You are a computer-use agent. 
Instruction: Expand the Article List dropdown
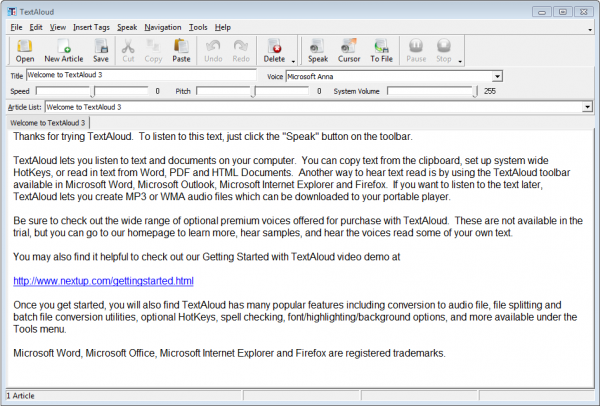pyautogui.click(x=587, y=107)
